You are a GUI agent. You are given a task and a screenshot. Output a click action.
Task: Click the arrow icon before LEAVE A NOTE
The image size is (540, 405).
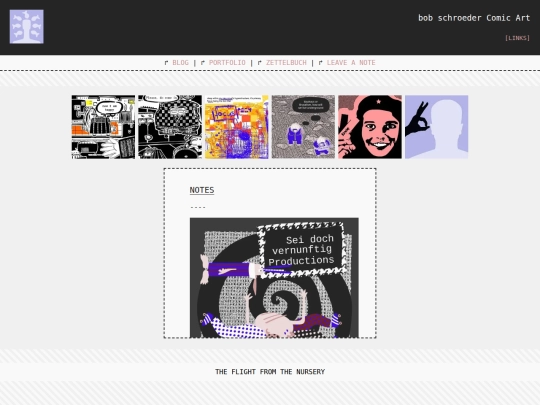coord(320,63)
